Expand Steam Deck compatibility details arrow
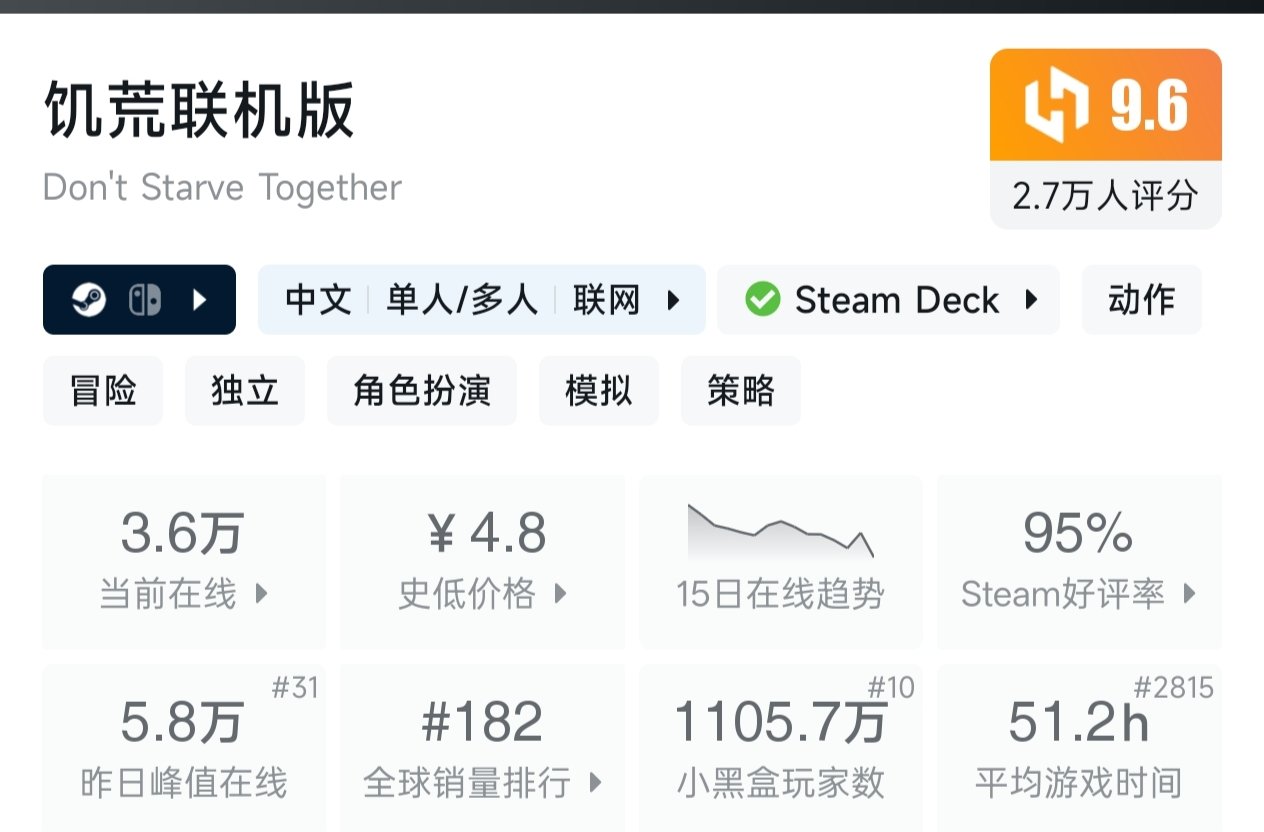 (1031, 300)
